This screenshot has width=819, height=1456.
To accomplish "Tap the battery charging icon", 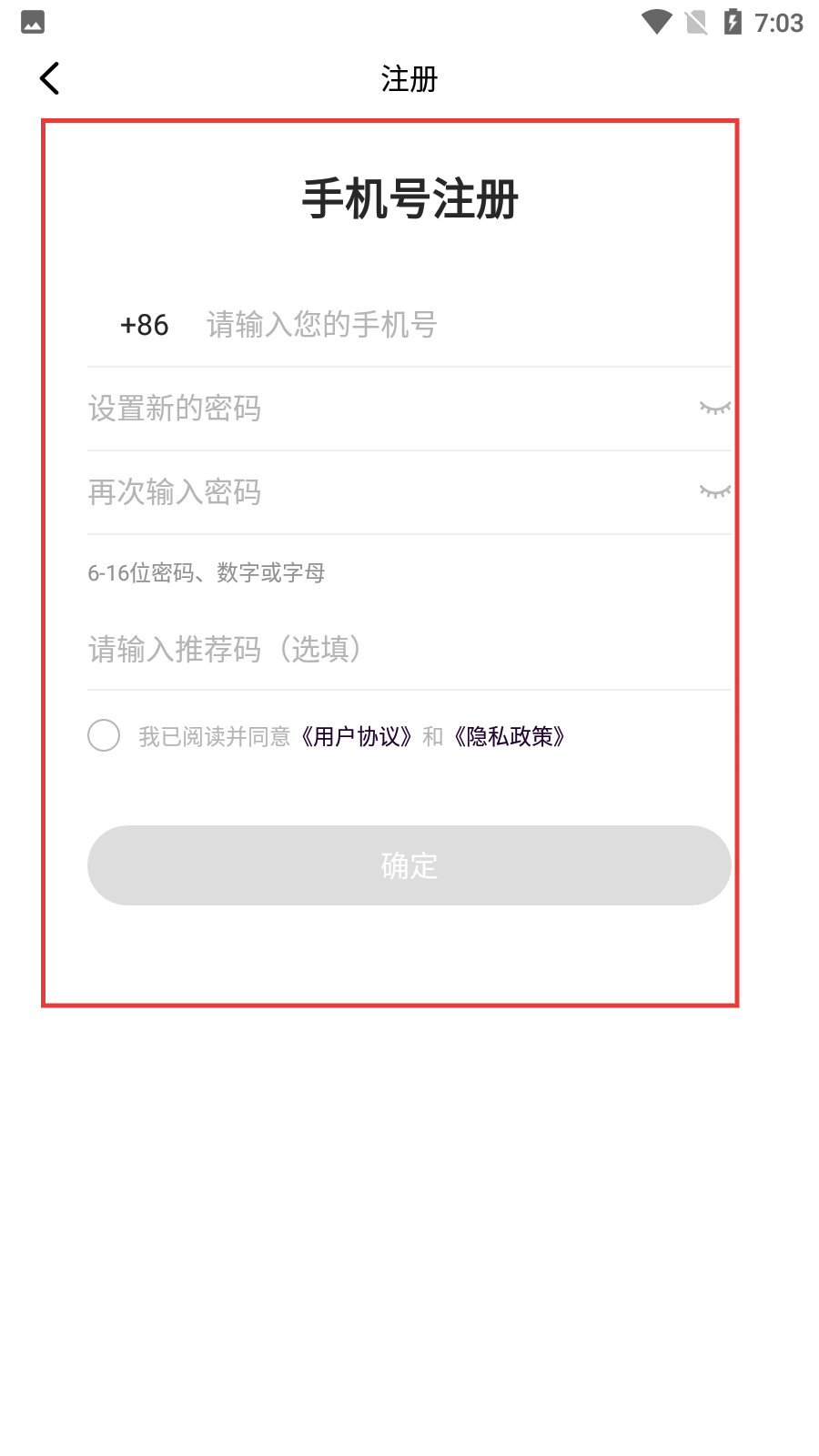I will (733, 22).
